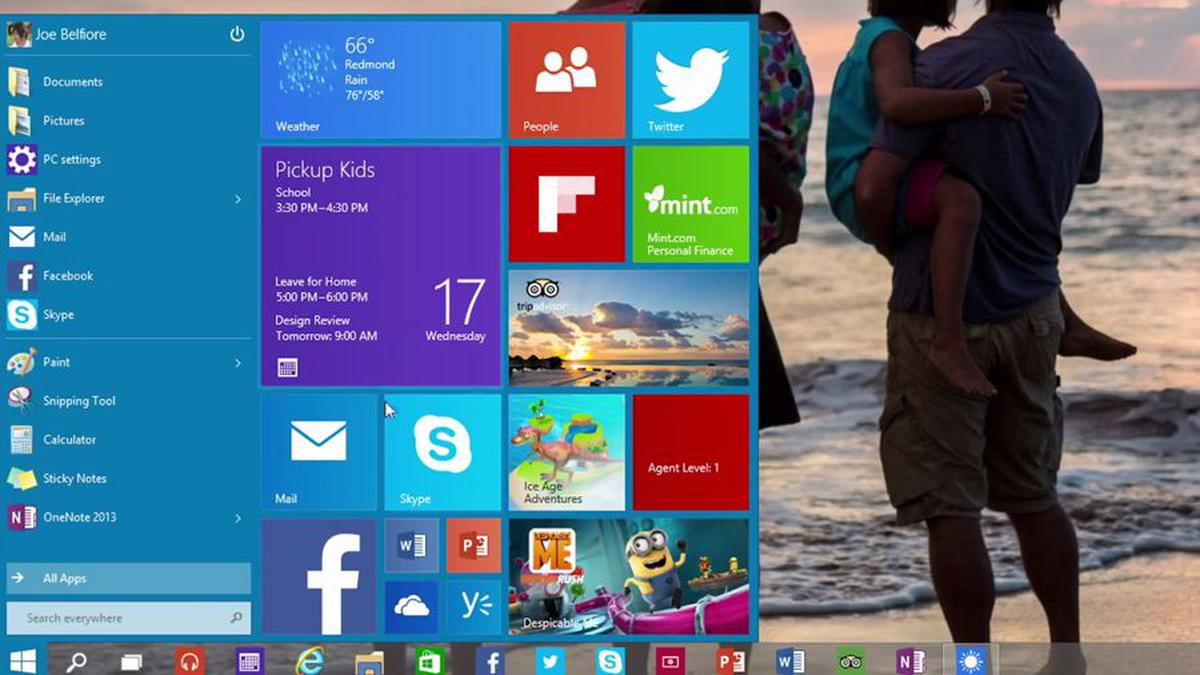Launch Internet Explorer from the taskbar
The image size is (1200, 675).
312,661
